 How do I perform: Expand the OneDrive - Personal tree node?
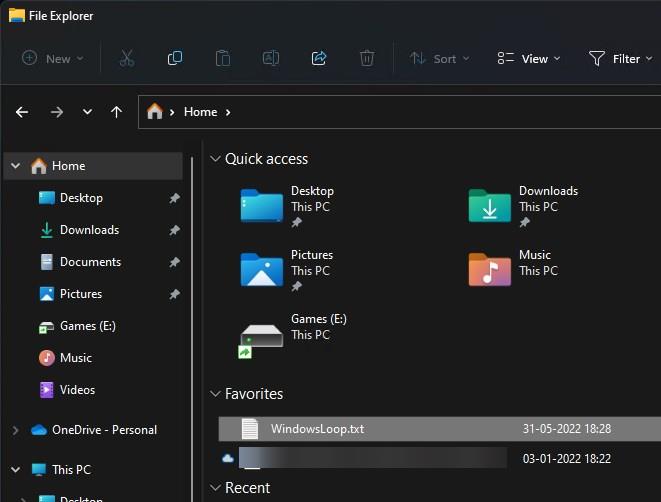15,430
